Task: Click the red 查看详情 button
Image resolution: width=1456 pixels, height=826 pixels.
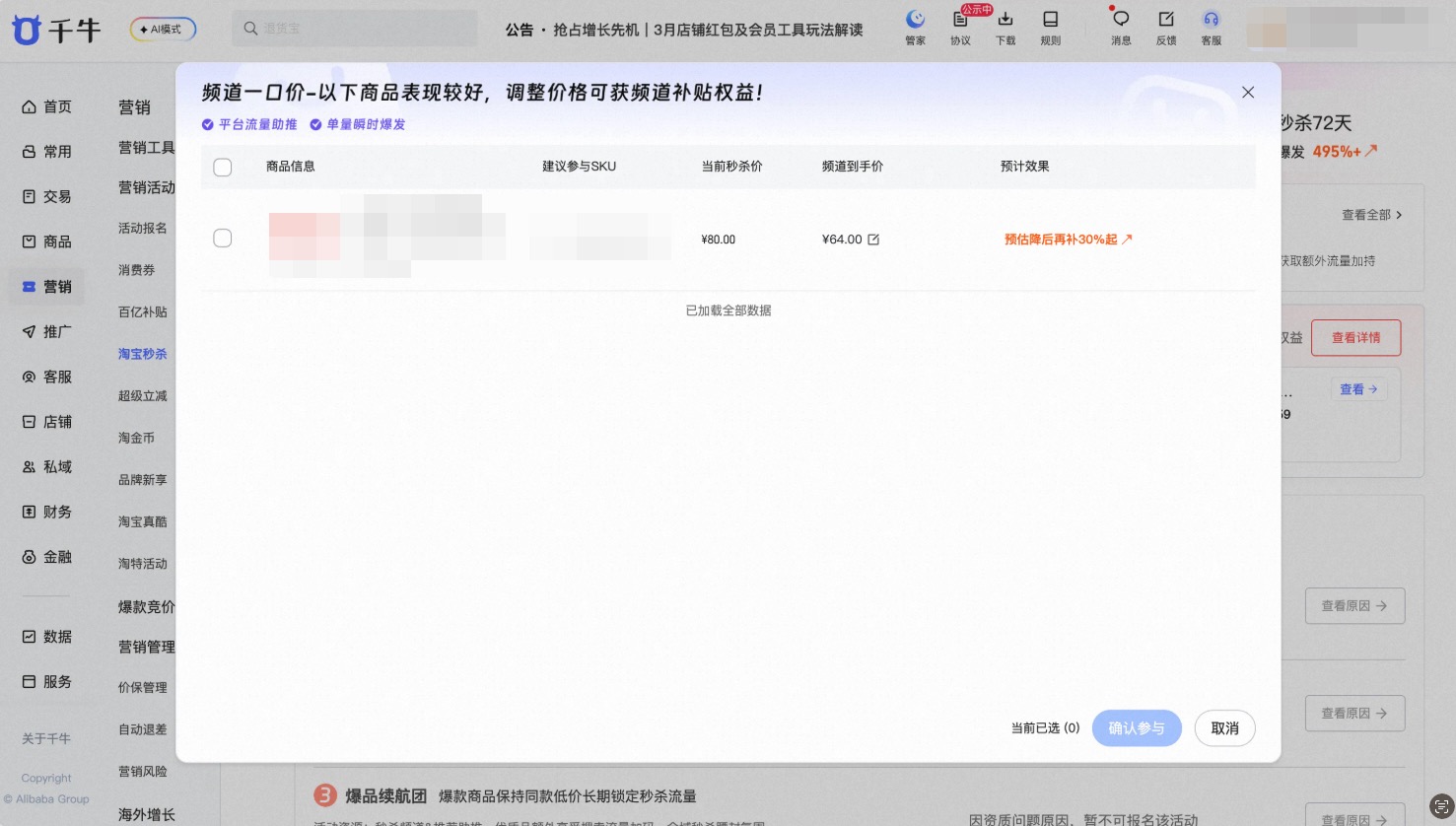Action: (1356, 338)
